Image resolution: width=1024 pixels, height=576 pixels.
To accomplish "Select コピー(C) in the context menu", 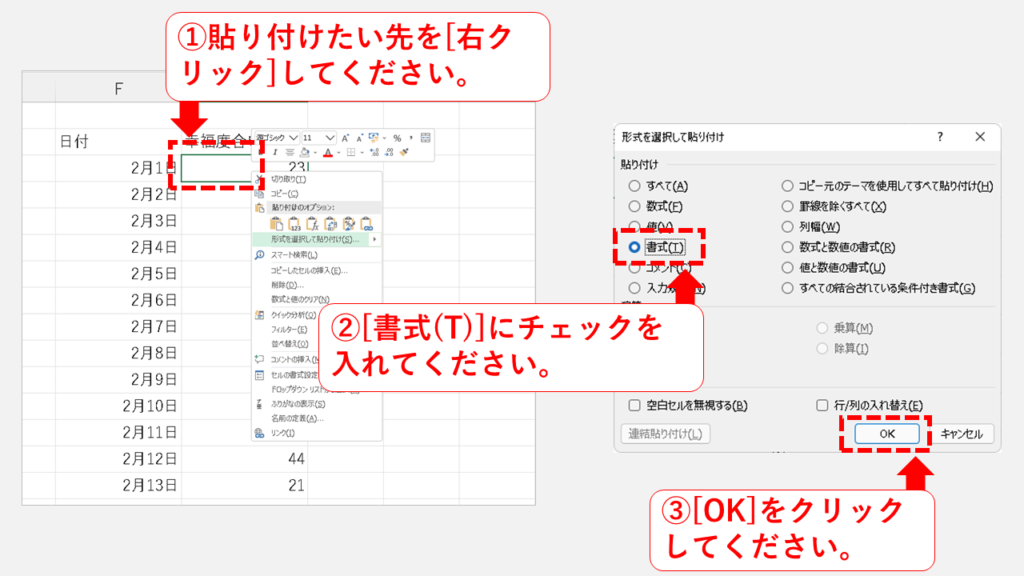I will (x=285, y=193).
